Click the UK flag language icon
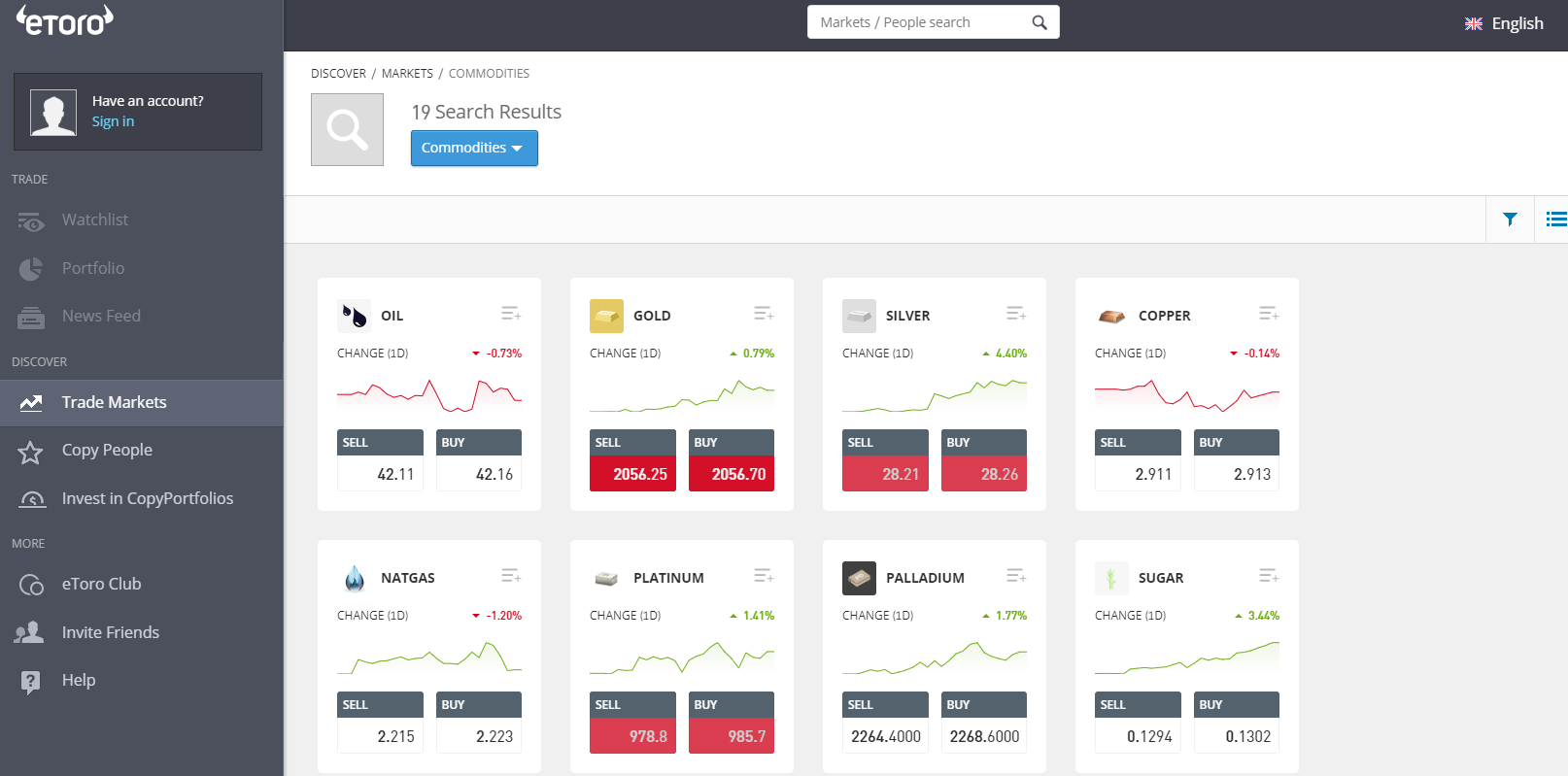 1474,23
